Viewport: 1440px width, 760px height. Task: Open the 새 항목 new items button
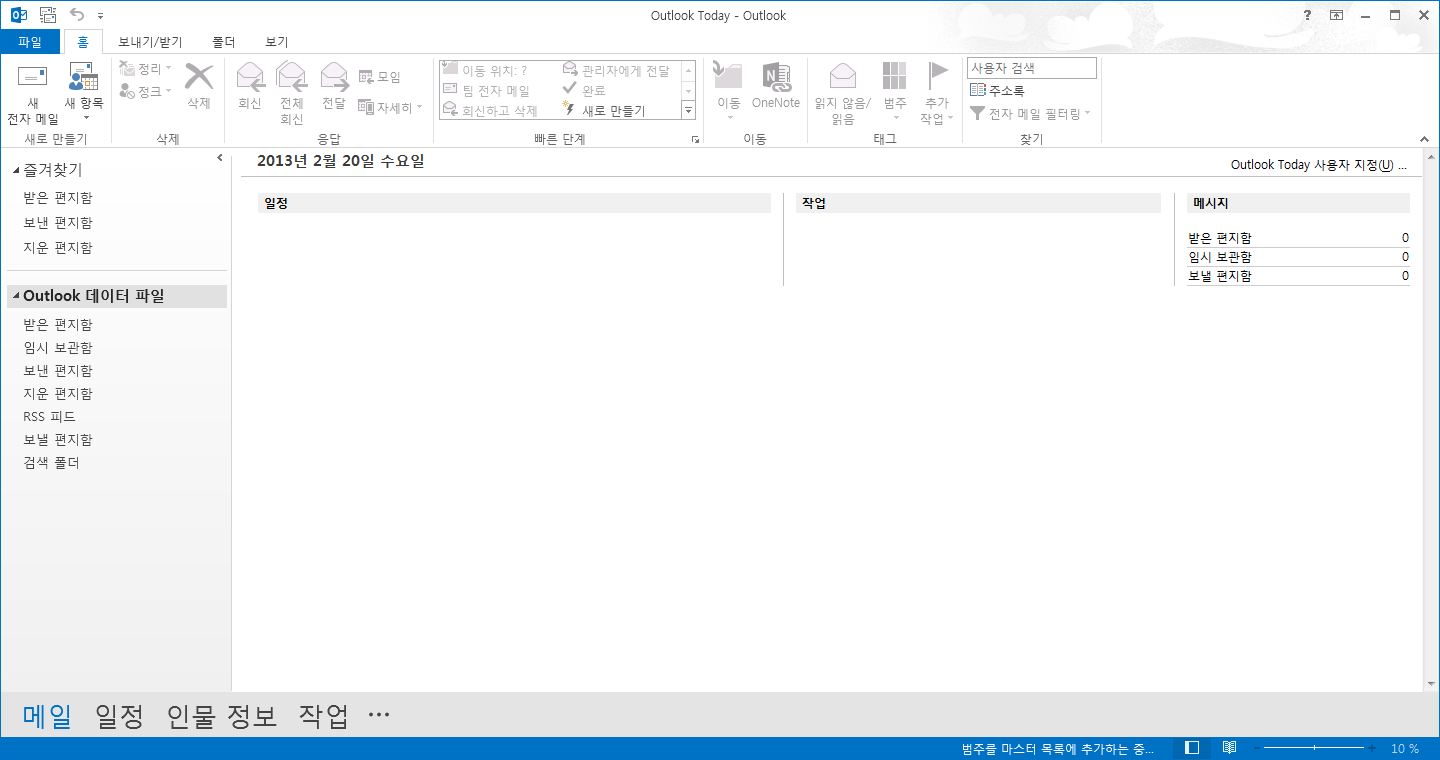coord(84,92)
